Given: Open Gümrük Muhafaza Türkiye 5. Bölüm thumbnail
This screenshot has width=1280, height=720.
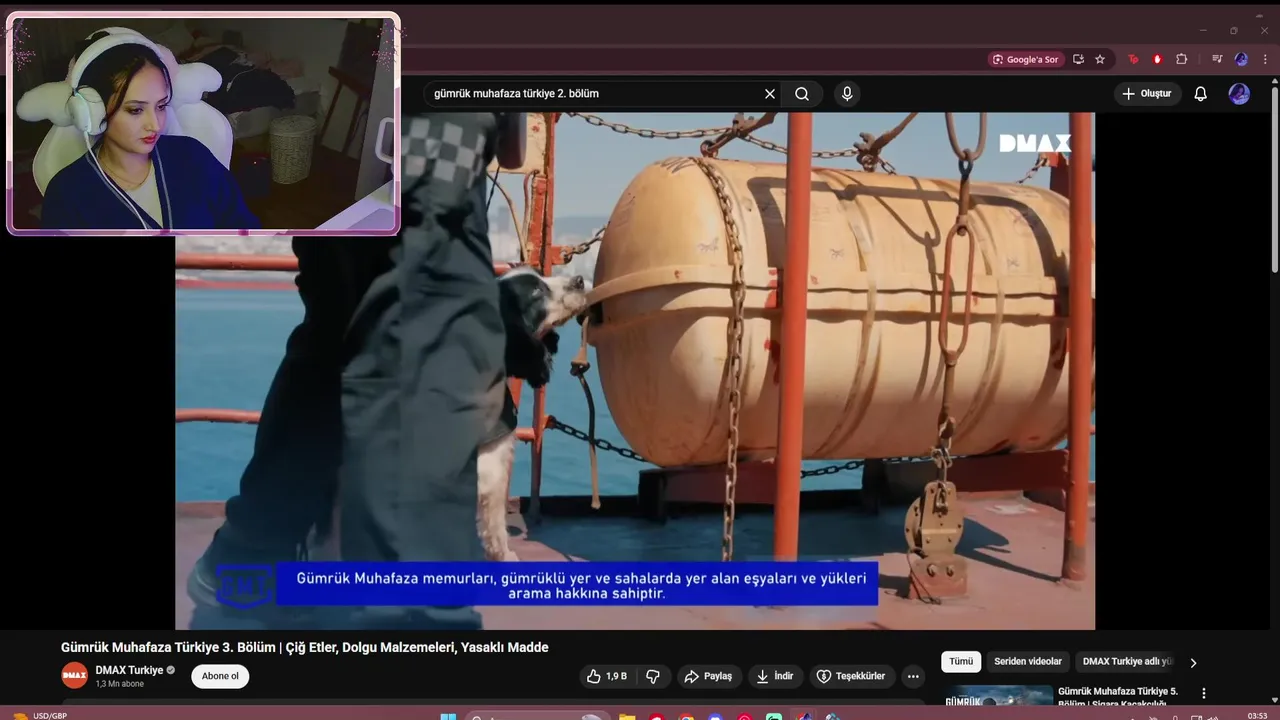Looking at the screenshot, I should (998, 697).
